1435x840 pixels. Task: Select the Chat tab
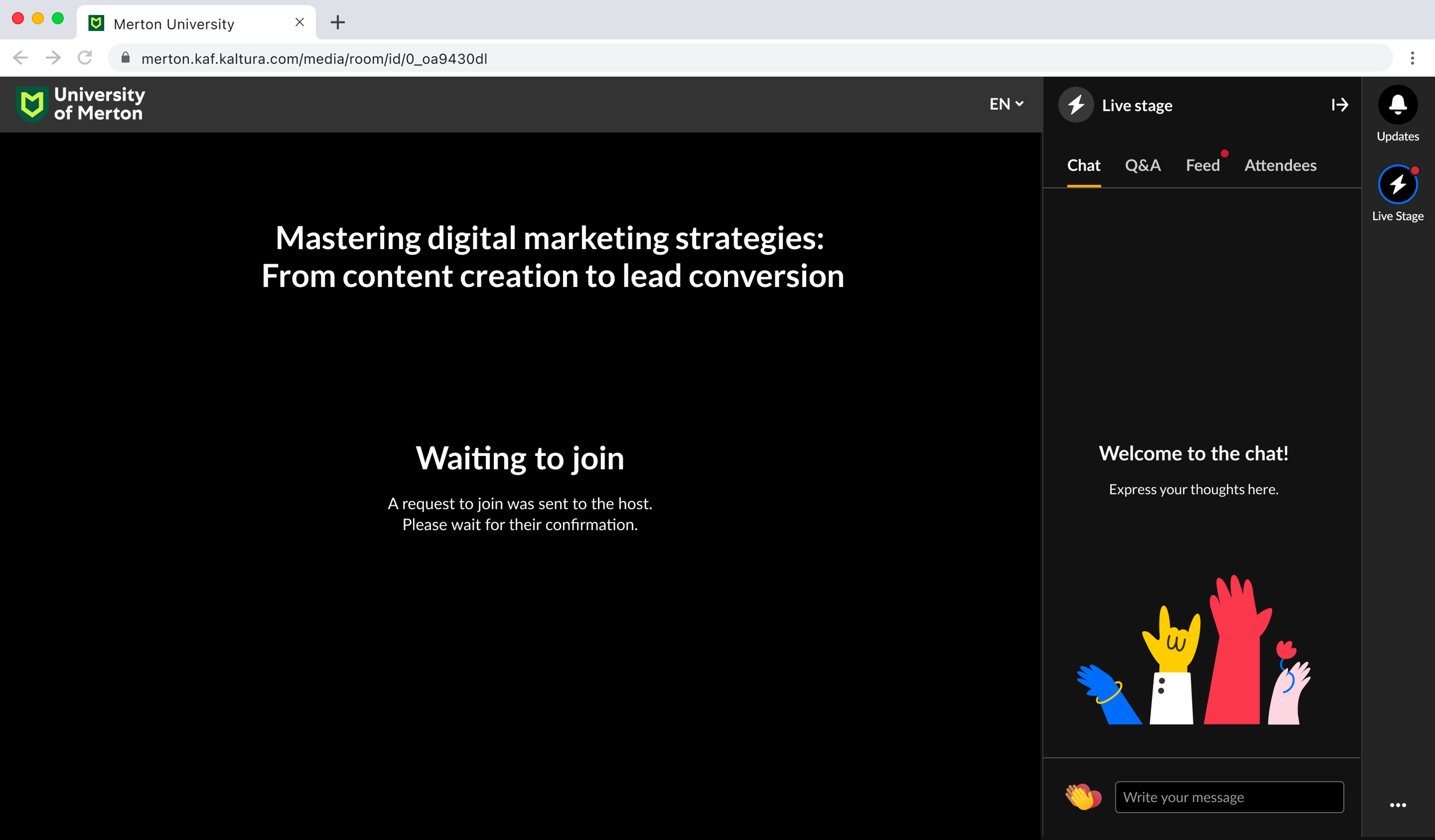click(x=1083, y=166)
